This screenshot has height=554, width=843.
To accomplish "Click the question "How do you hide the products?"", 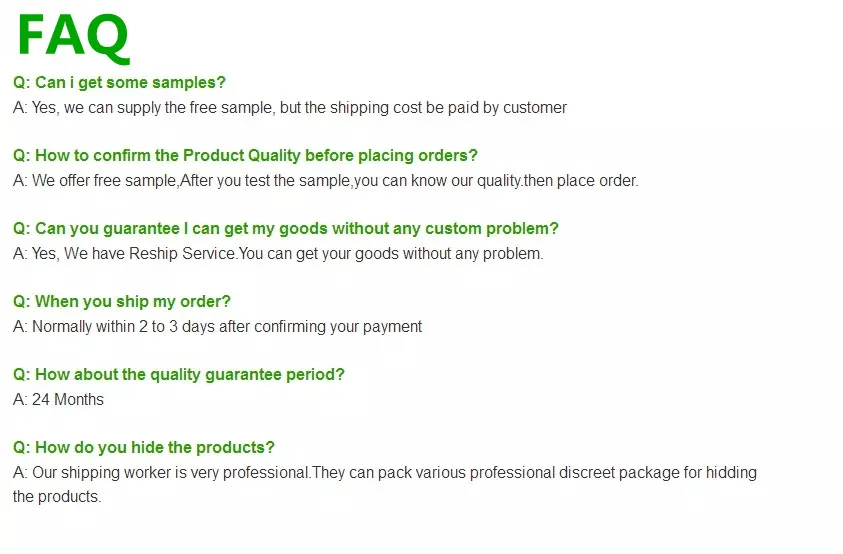I will tap(143, 447).
